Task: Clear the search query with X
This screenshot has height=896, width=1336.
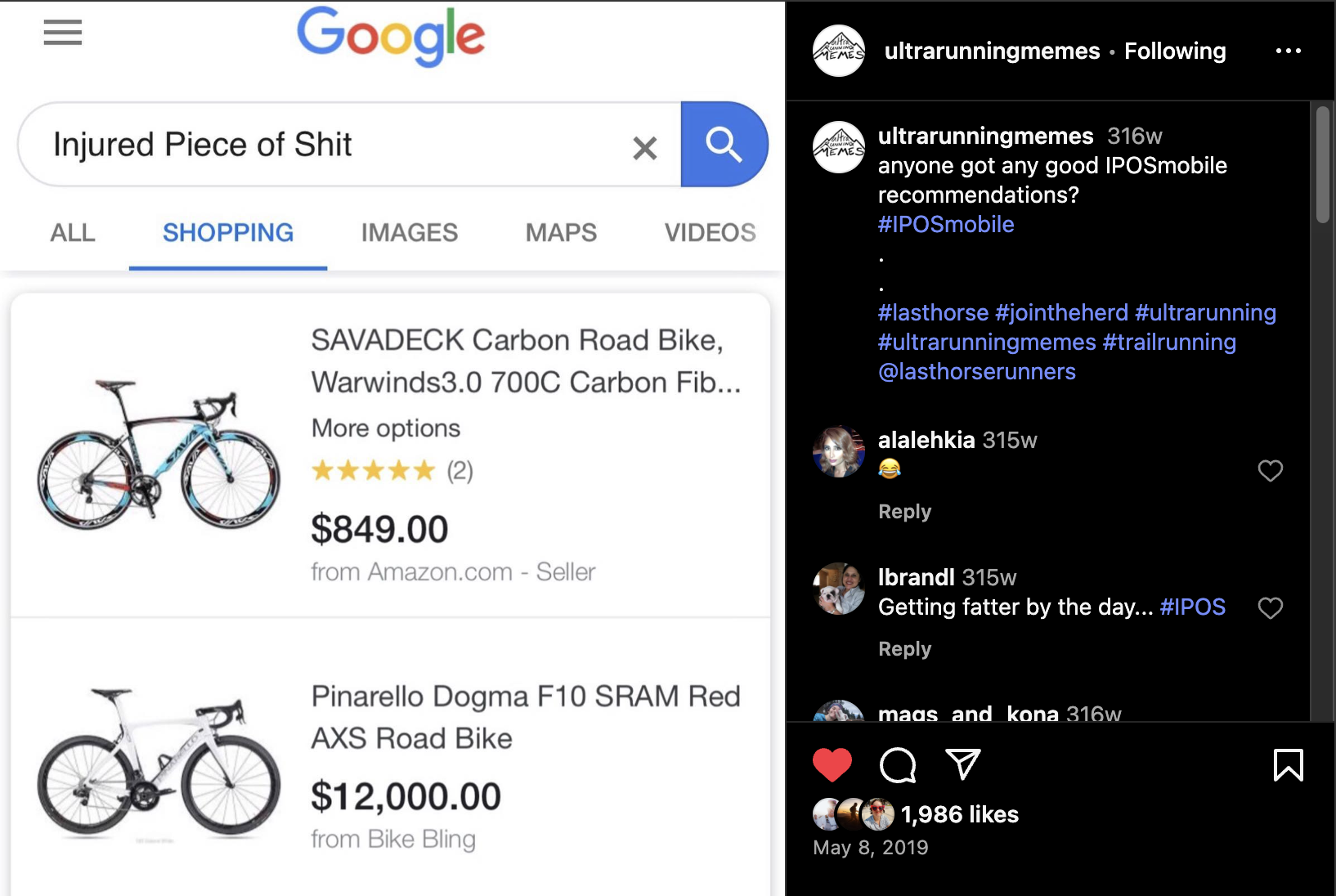Action: tap(645, 148)
